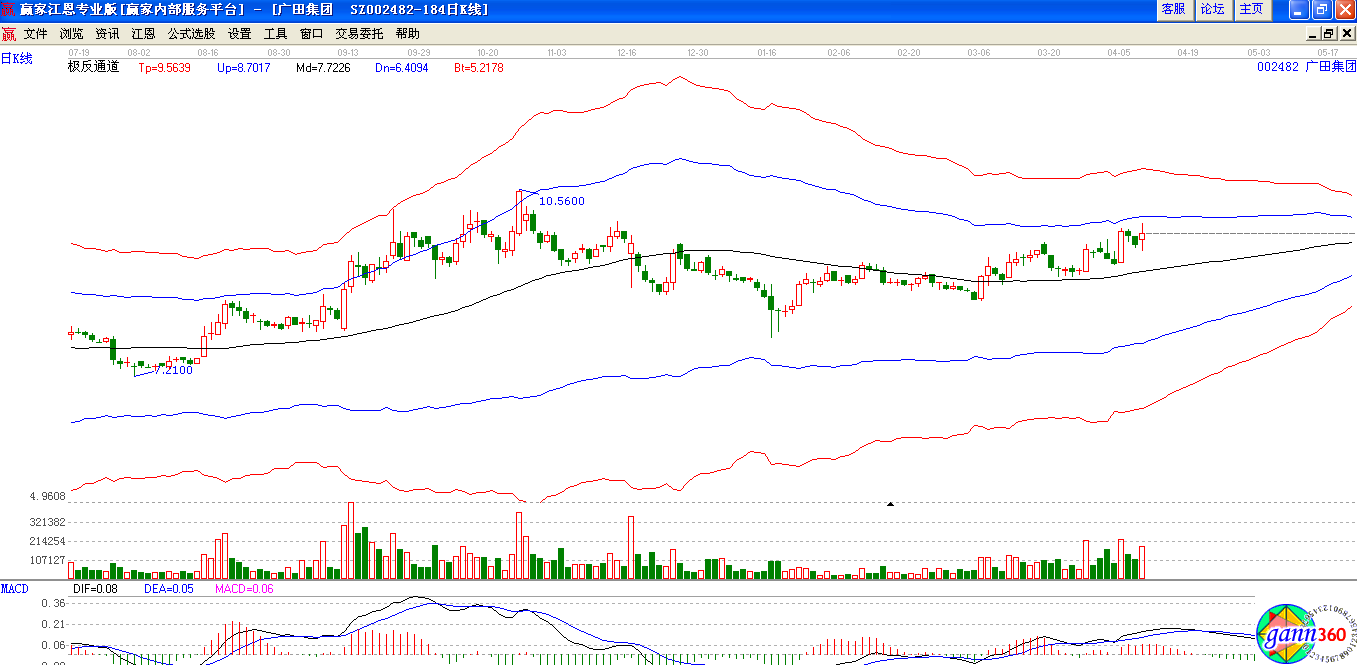Open the 资讯 menu
The image size is (1357, 665).
tap(107, 33)
